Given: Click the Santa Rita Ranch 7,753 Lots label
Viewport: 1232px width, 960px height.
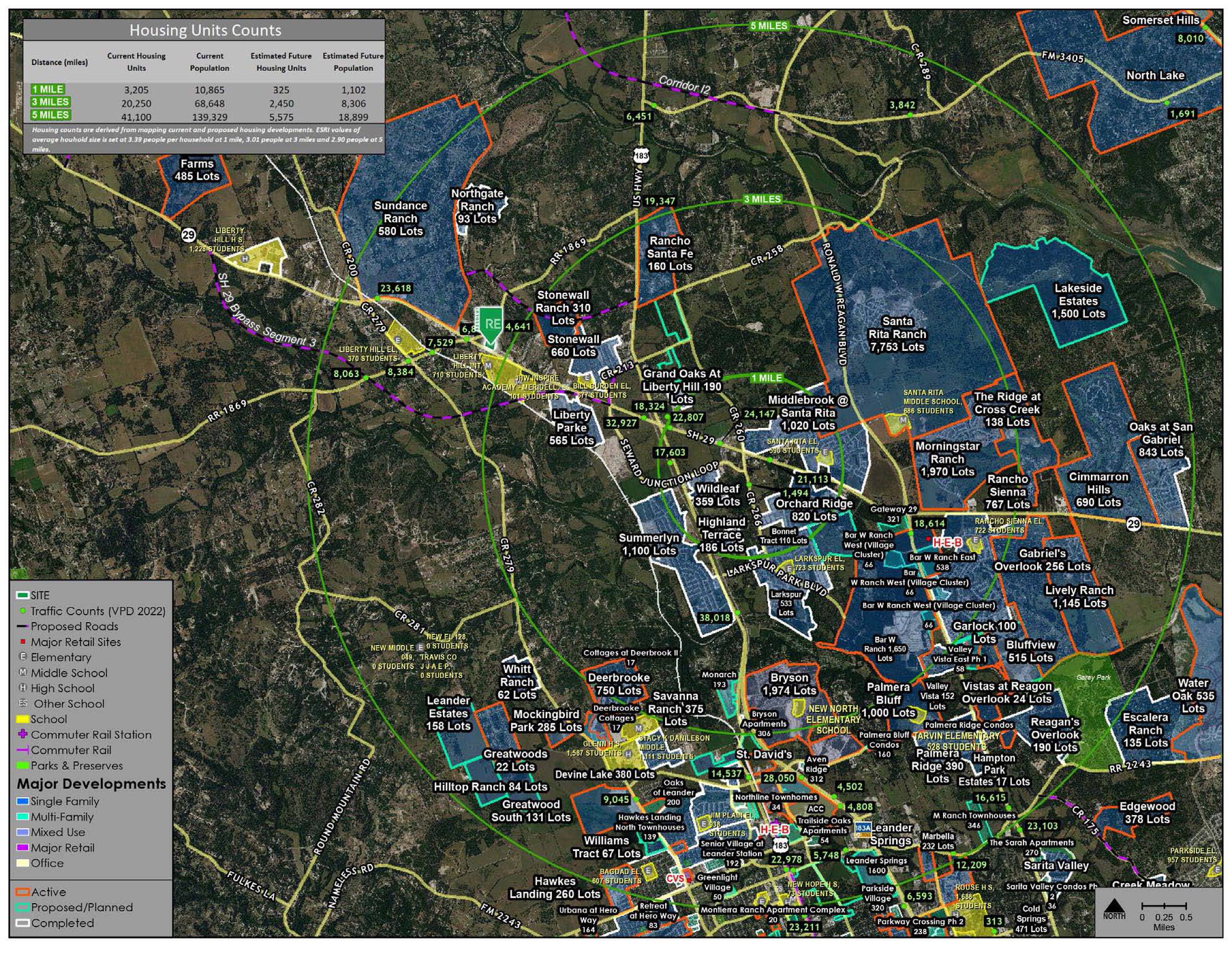Looking at the screenshot, I should [897, 334].
